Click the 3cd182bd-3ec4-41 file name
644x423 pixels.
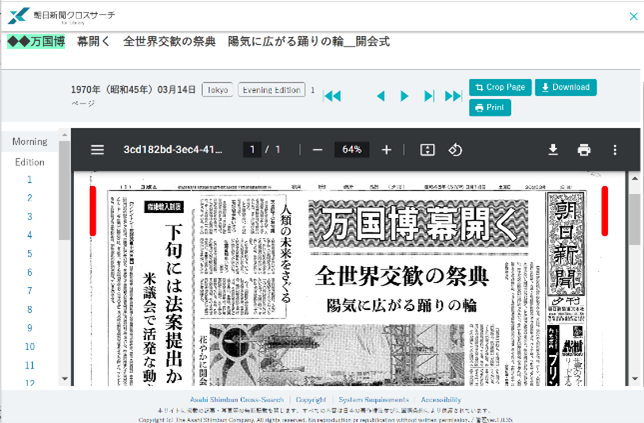point(173,149)
